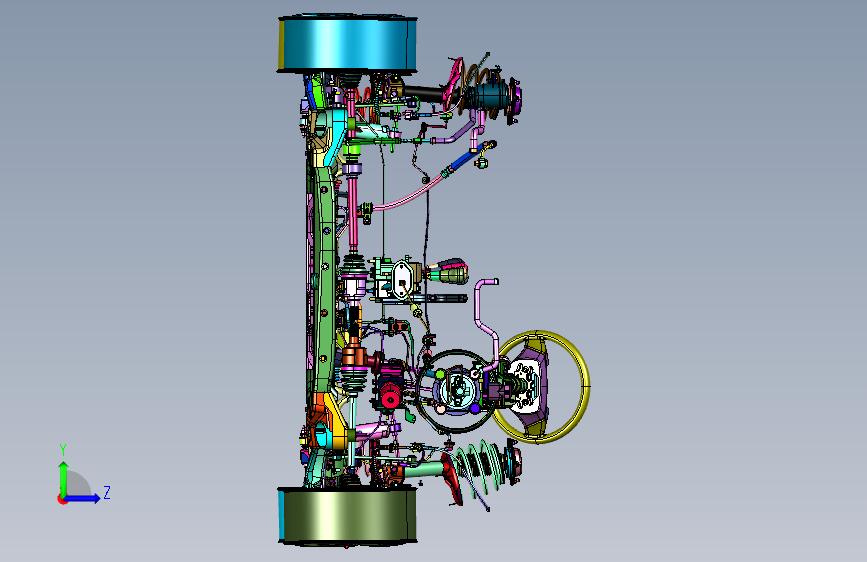This screenshot has height=562, width=867.
Task: Pick the red cylindrical motor component
Action: 390,398
